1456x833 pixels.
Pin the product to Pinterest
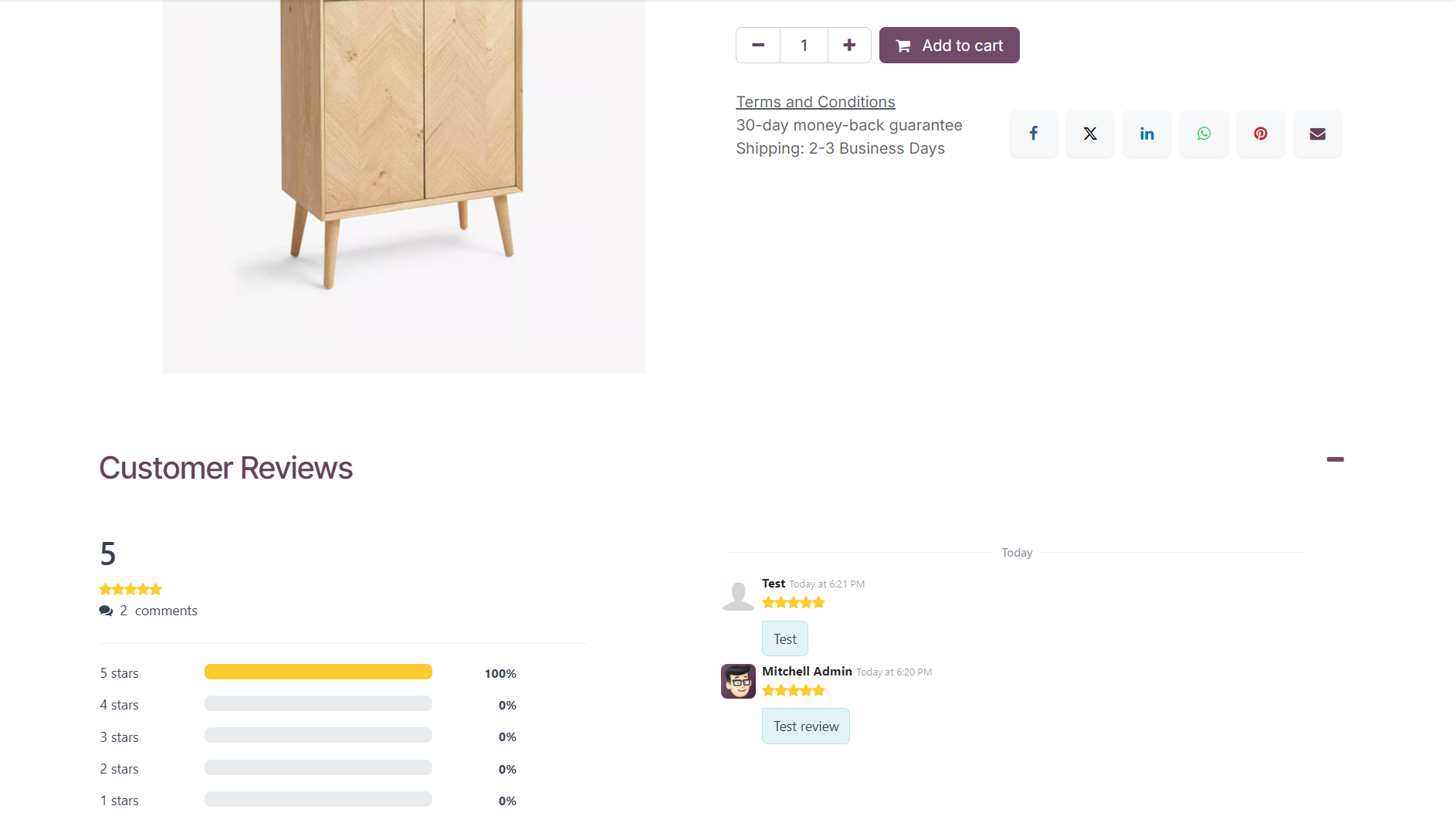click(1260, 133)
